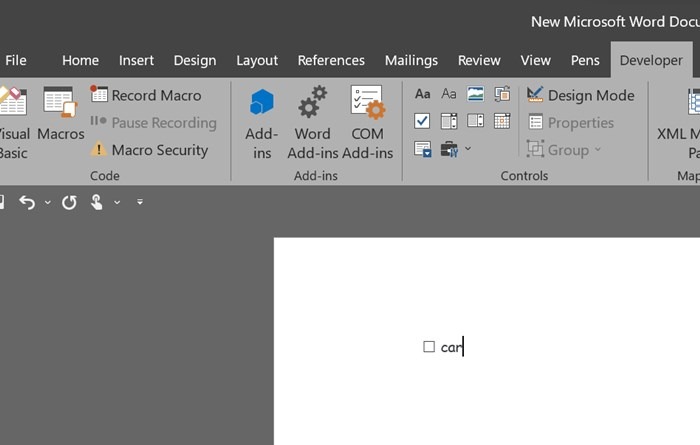Undo the last action

(x=27, y=202)
